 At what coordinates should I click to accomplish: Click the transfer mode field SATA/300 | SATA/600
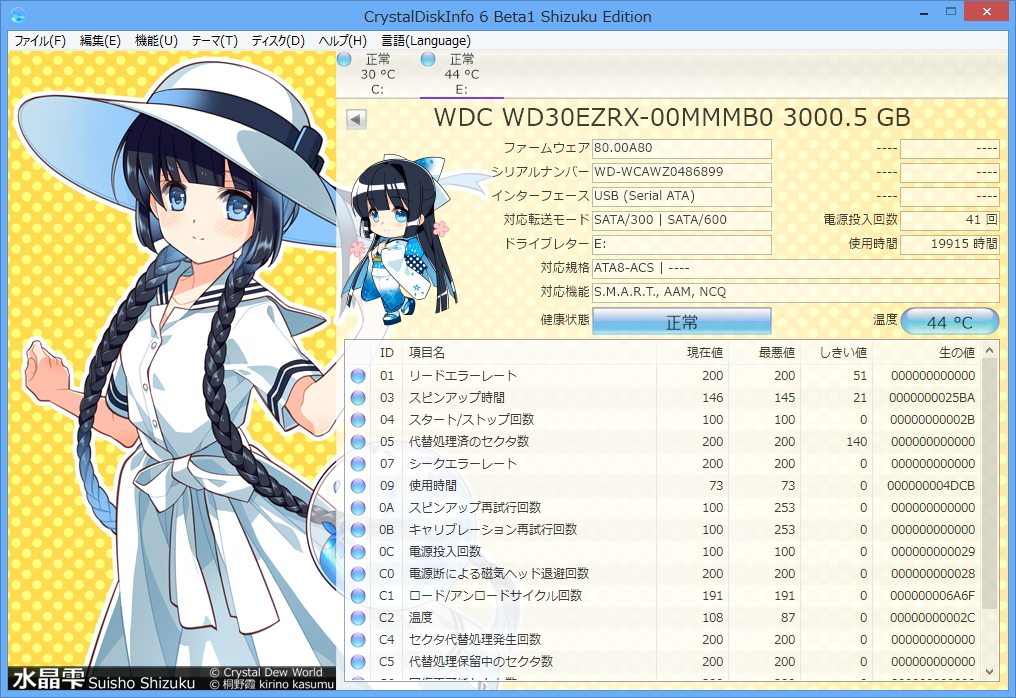[682, 220]
